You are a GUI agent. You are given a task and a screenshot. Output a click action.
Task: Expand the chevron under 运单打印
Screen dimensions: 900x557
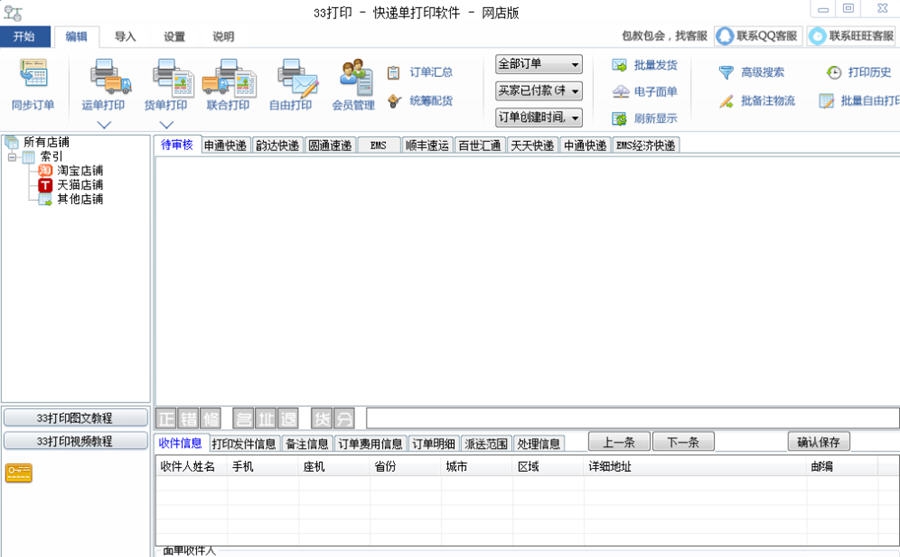(104, 125)
